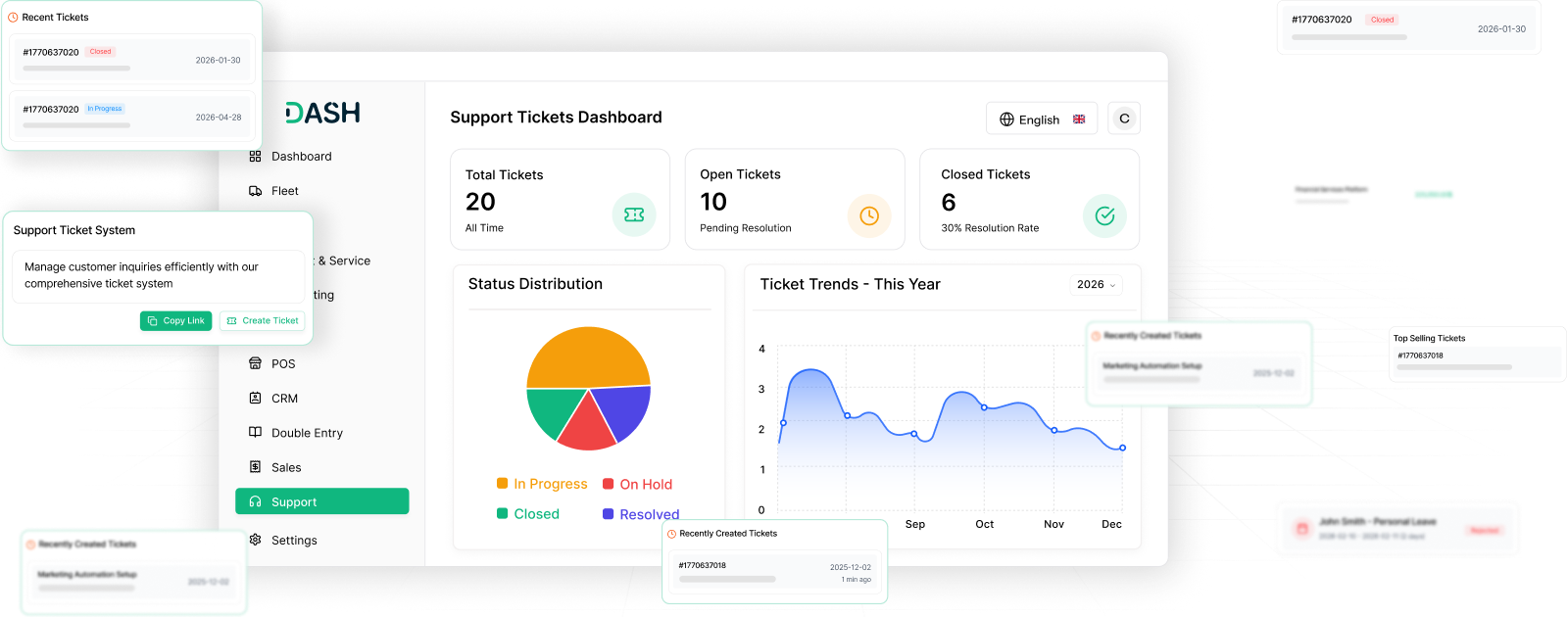
Task: Click the Sales receipt icon
Action: (x=255, y=467)
